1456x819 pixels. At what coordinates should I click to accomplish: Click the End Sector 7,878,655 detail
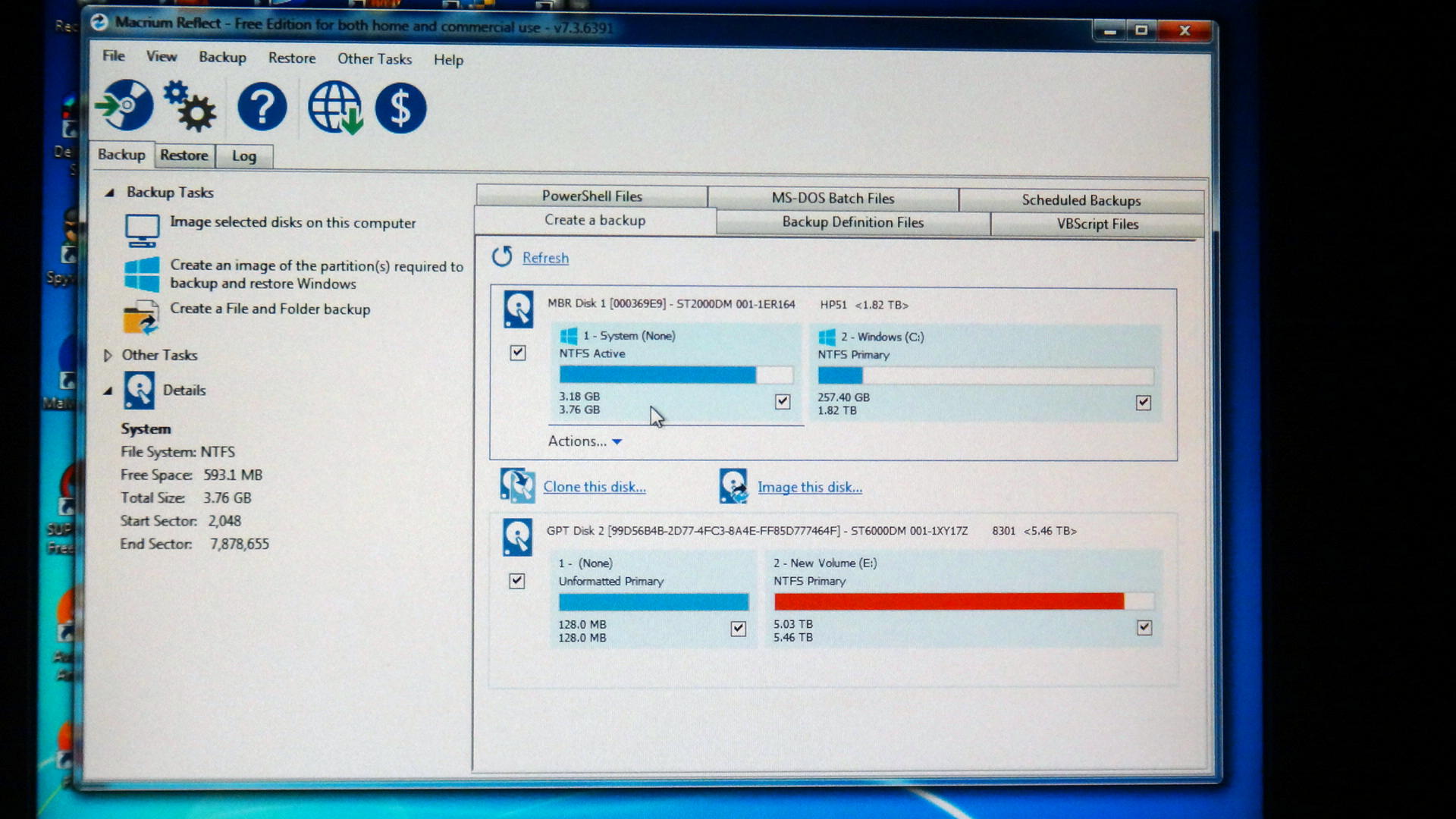194,544
